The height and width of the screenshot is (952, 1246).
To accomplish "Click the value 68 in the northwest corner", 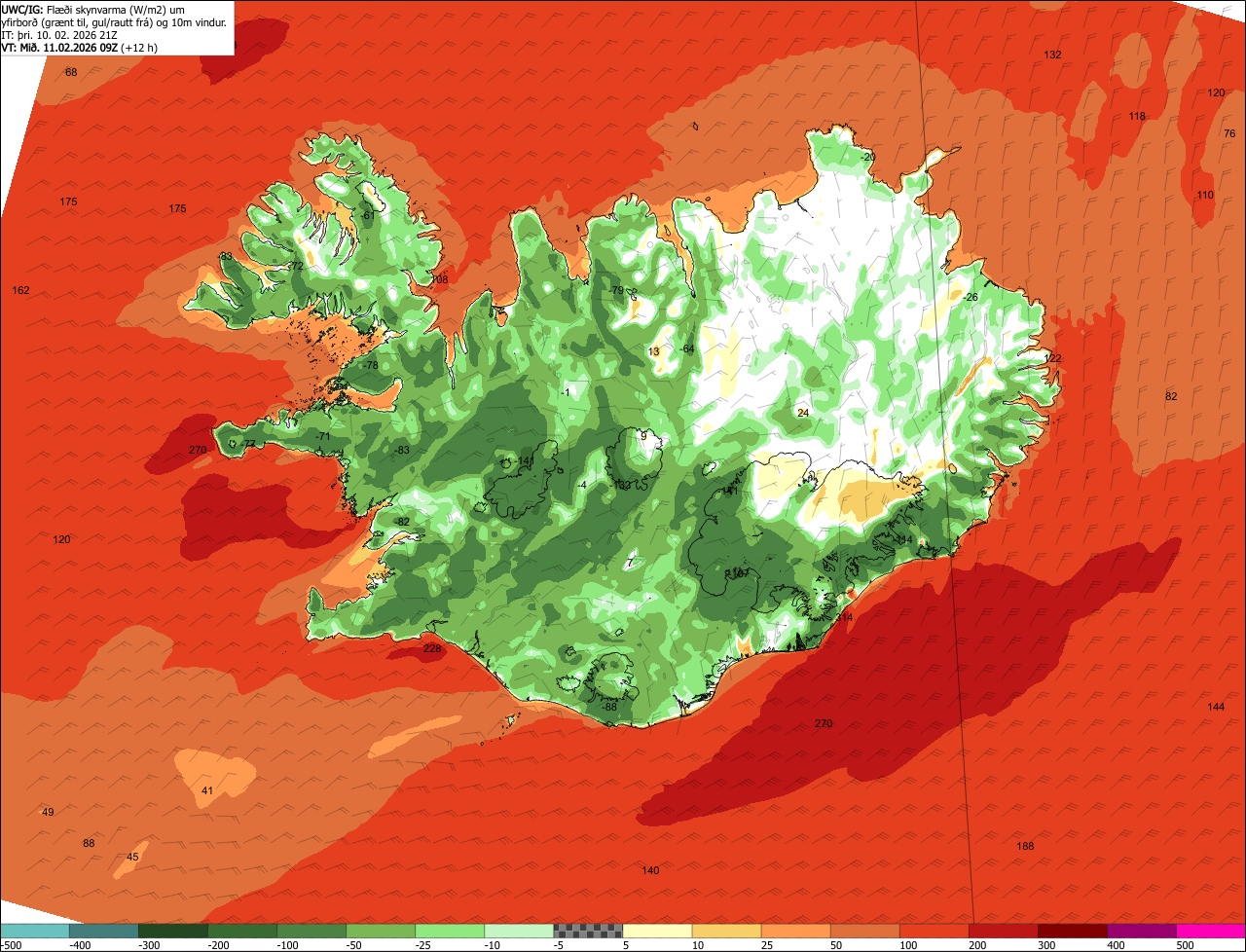I will [71, 72].
